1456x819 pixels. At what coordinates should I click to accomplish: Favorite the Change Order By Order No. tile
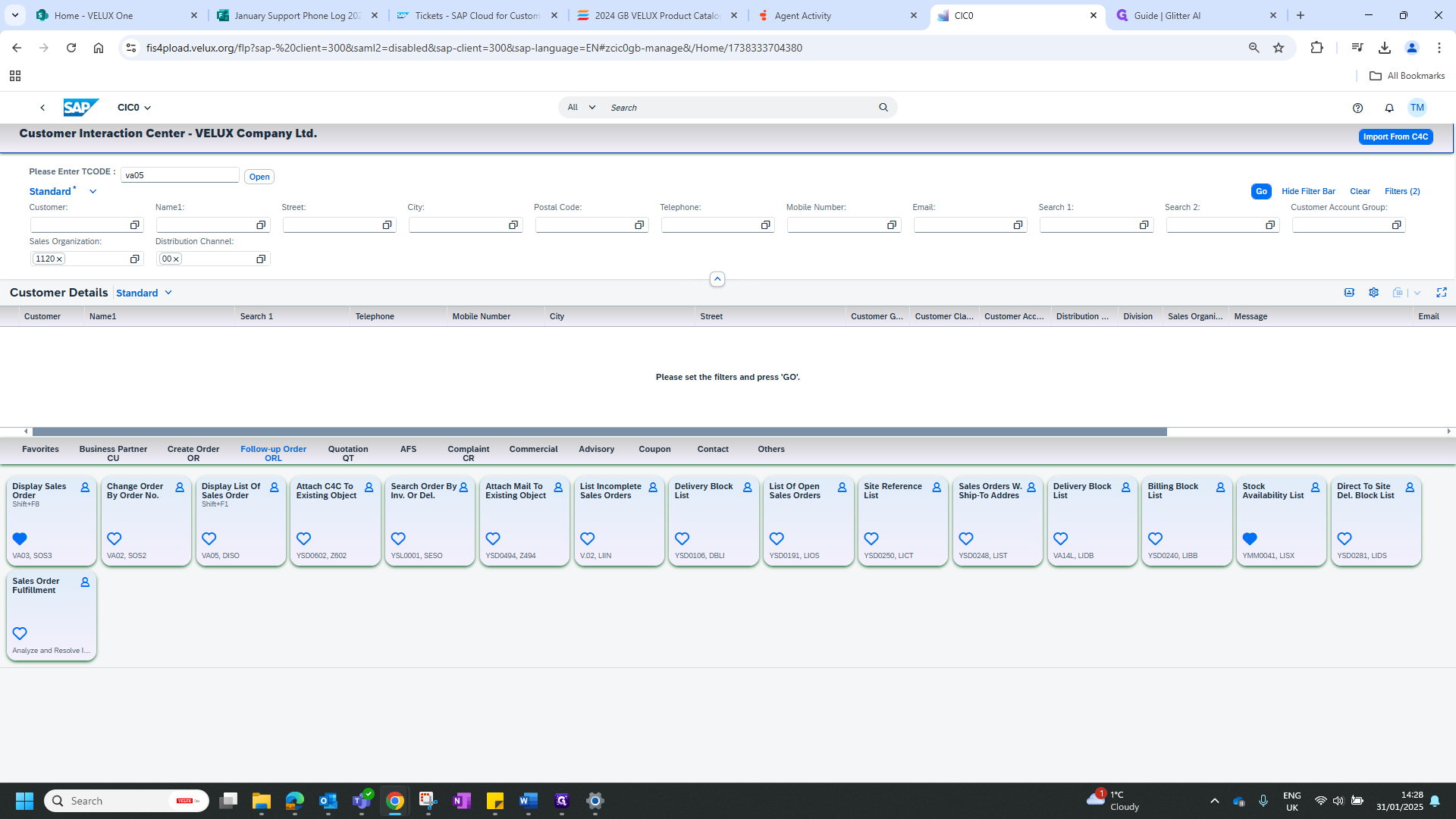coord(115,538)
